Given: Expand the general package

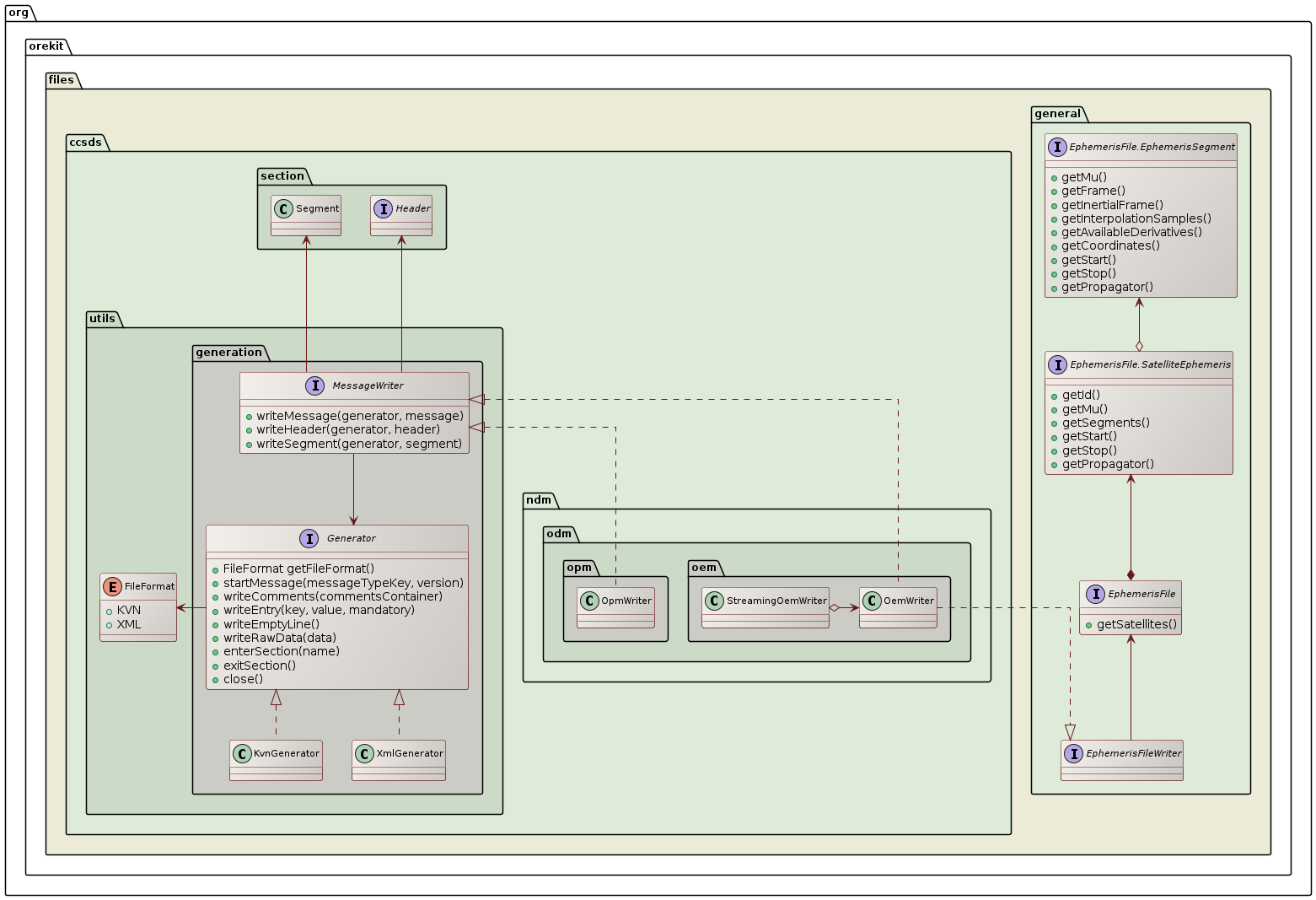Looking at the screenshot, I should (1059, 114).
